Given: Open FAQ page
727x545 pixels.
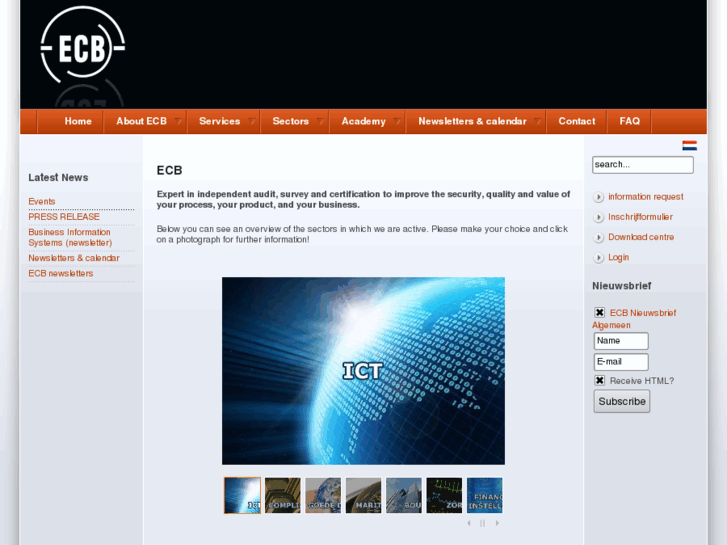Looking at the screenshot, I should pos(630,122).
